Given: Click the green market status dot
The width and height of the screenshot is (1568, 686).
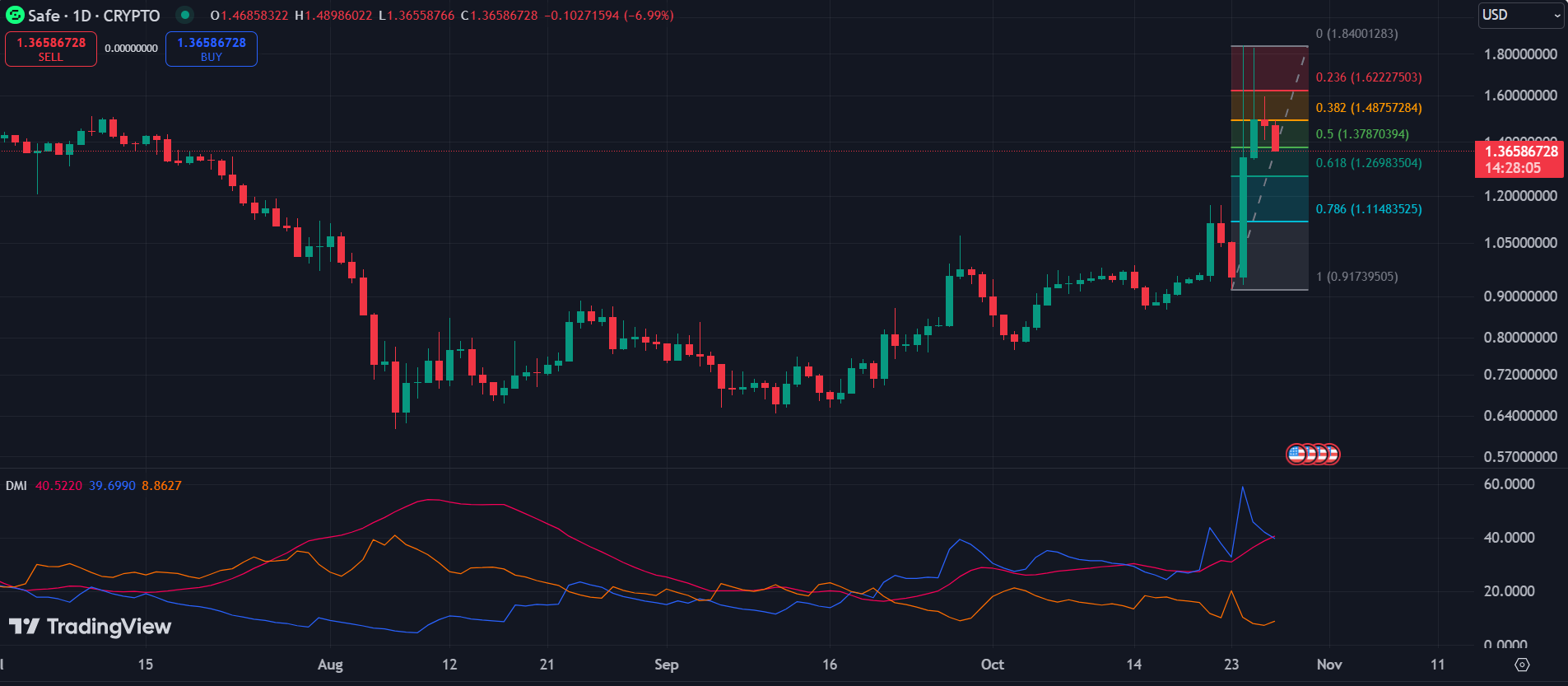Looking at the screenshot, I should (x=185, y=15).
